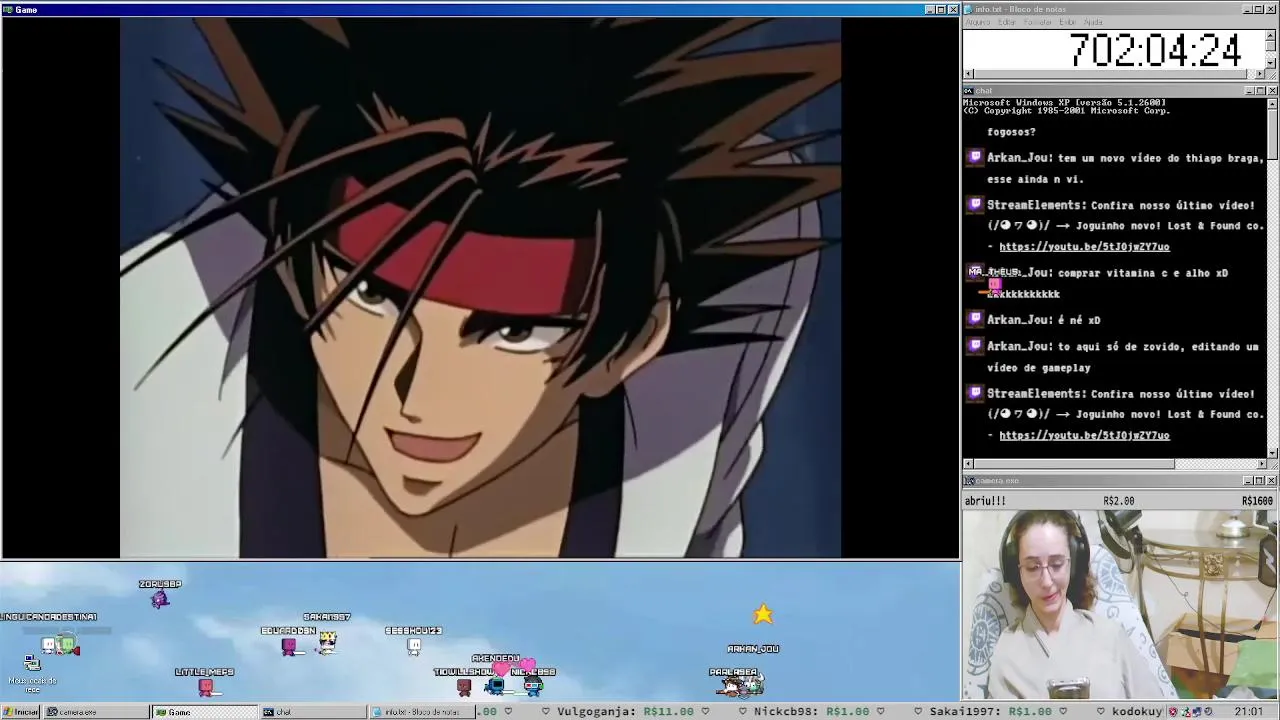Screen dimensions: 1280x720
Task: Click notepad vertical scroll down arrow
Action: [x=1271, y=63]
